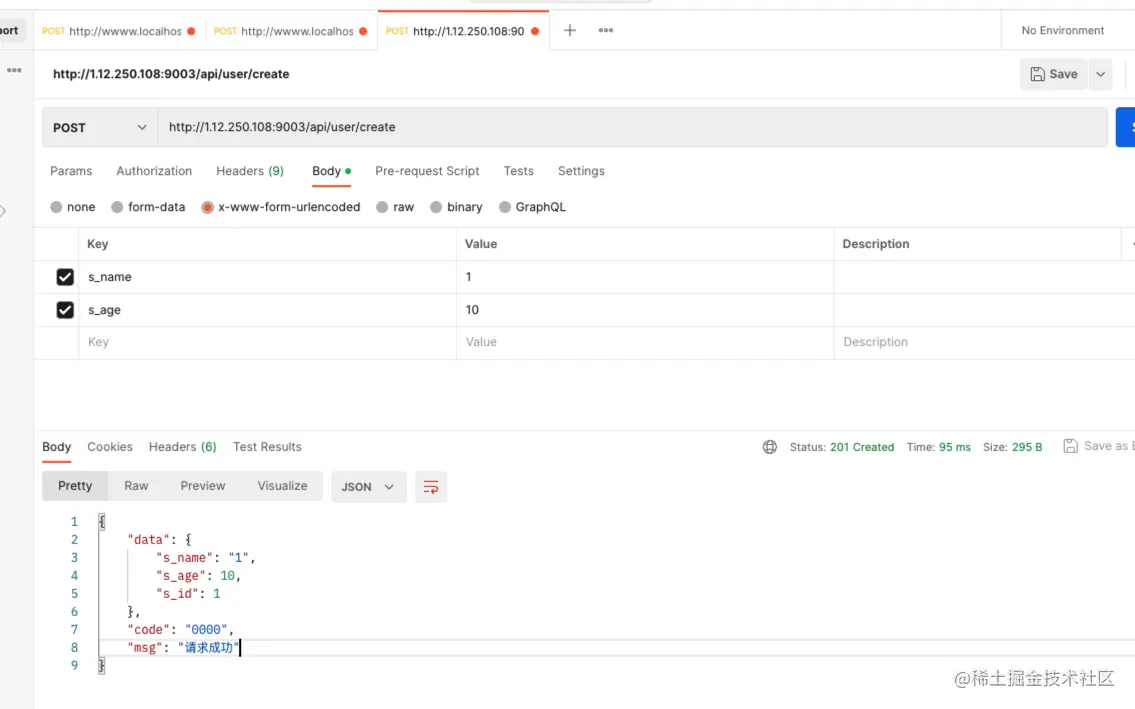Open the Authorization tab
Image resolution: width=1135 pixels, height=709 pixels.
click(154, 171)
